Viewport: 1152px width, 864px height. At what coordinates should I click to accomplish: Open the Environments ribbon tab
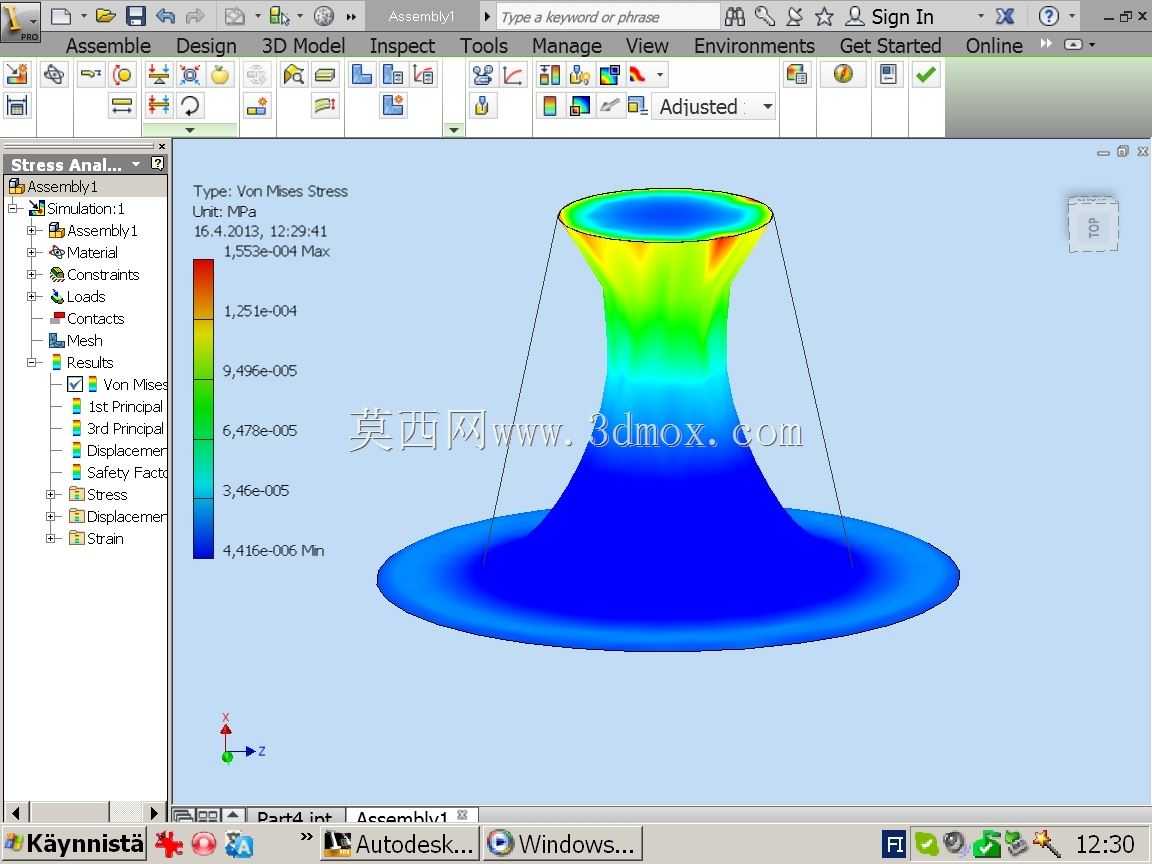(754, 46)
